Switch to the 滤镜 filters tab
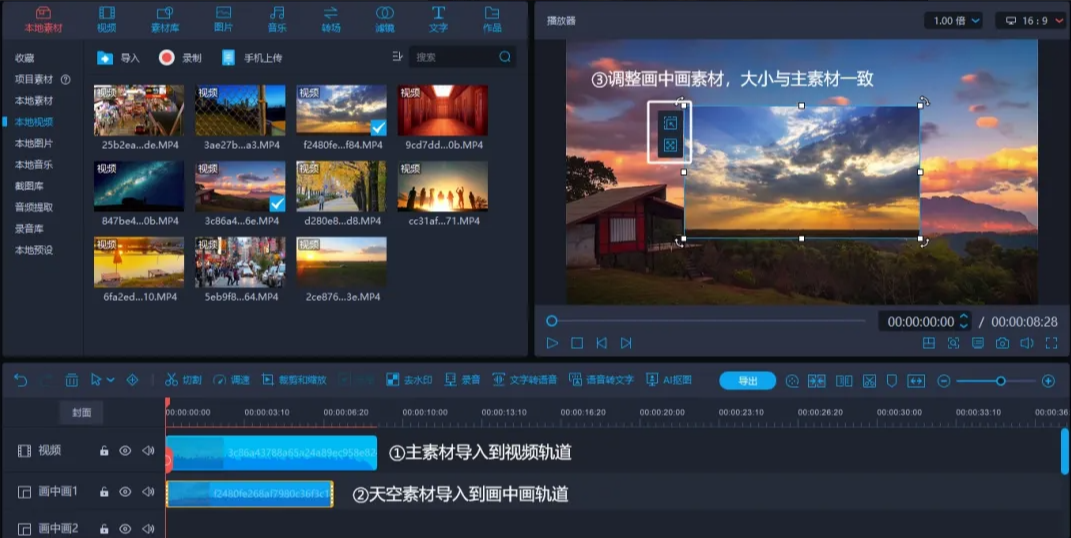Viewport: 1071px width, 538px height. click(385, 19)
